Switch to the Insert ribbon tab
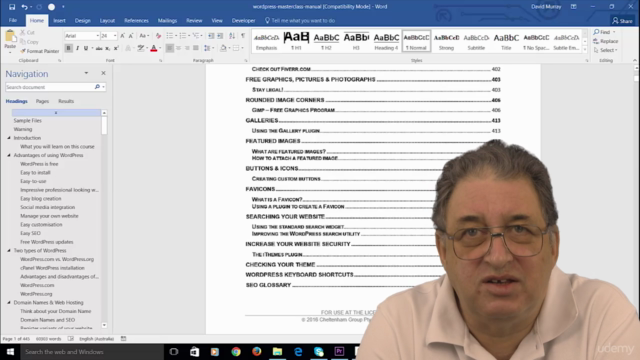Screen dimensions: 640x360 59,20
